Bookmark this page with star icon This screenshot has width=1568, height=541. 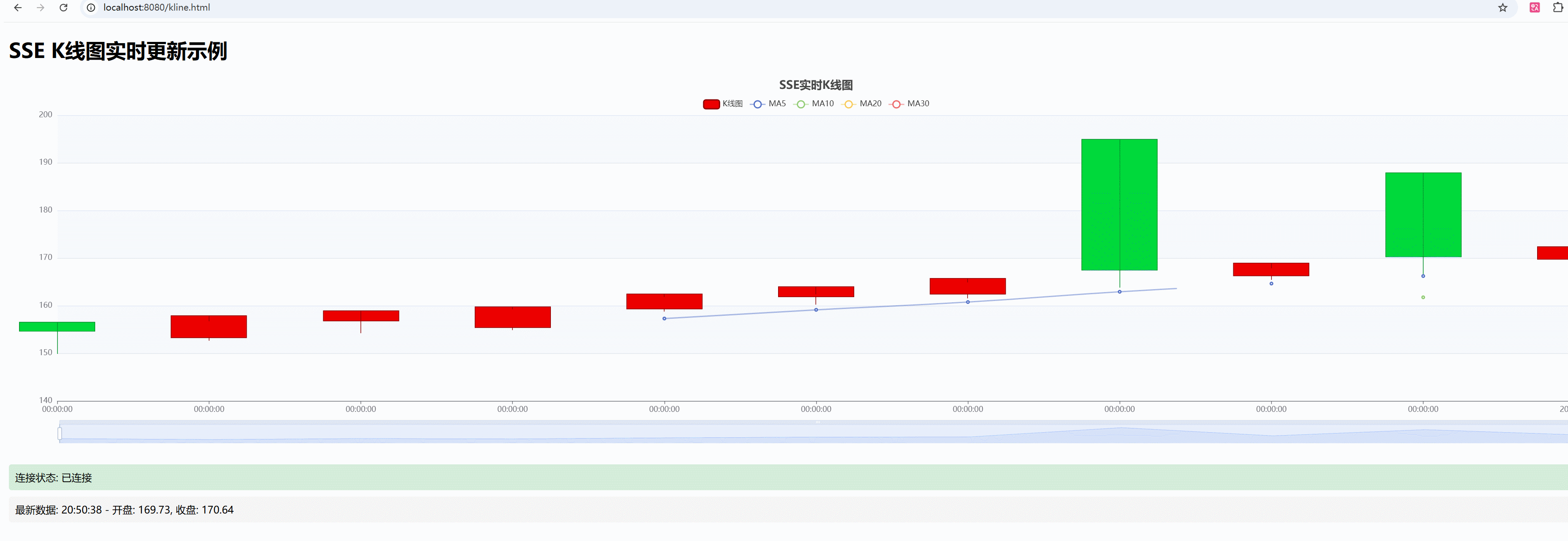point(1502,8)
